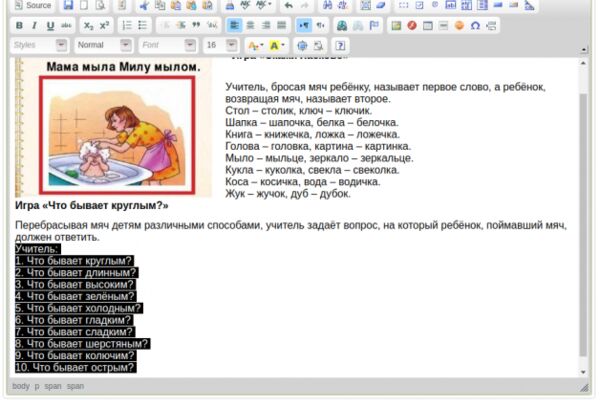Create a New Page with the blank-page icon

click(x=84, y=5)
